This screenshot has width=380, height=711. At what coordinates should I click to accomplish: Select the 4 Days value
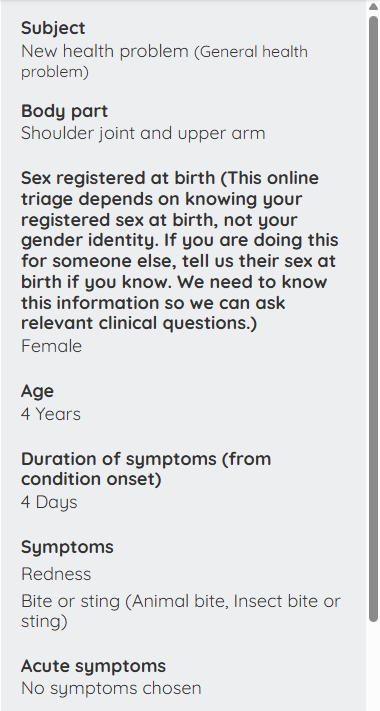[49, 502]
